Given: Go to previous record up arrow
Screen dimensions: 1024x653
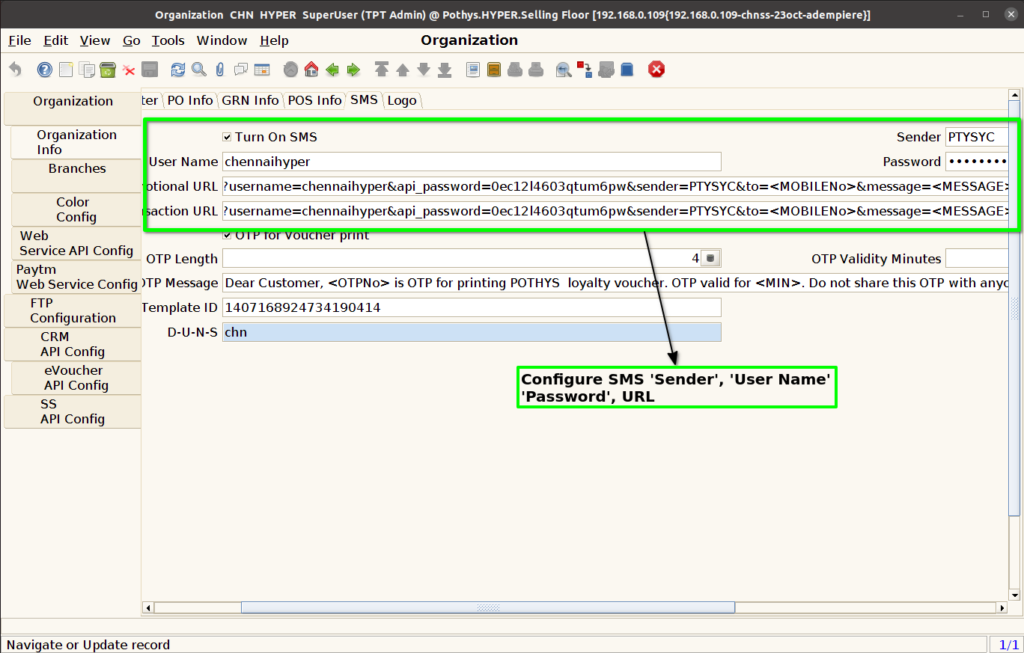Looking at the screenshot, I should (402, 69).
